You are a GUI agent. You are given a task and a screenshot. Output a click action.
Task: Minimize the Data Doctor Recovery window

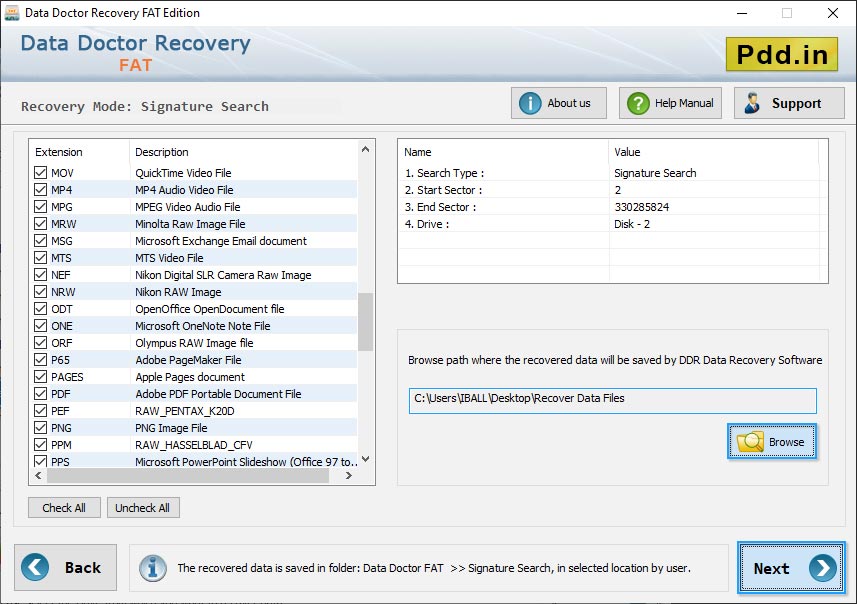point(742,13)
